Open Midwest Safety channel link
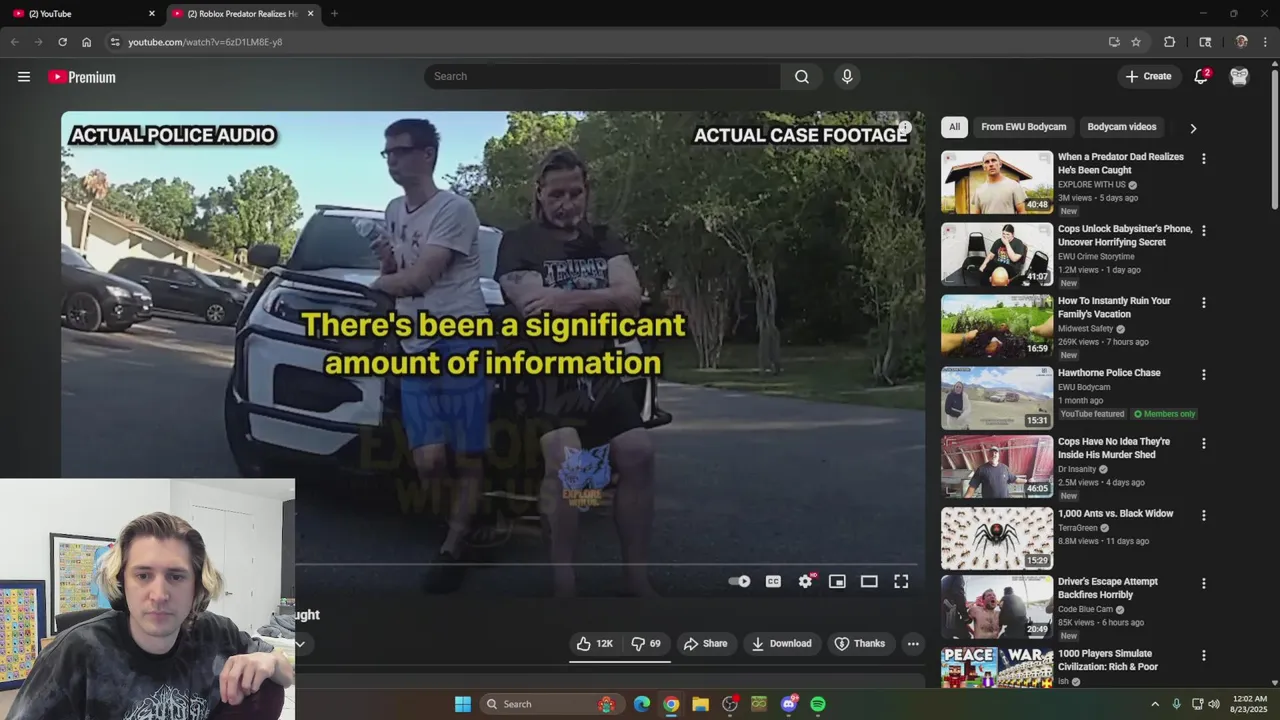Screen dimensions: 1280x720 [1085, 329]
